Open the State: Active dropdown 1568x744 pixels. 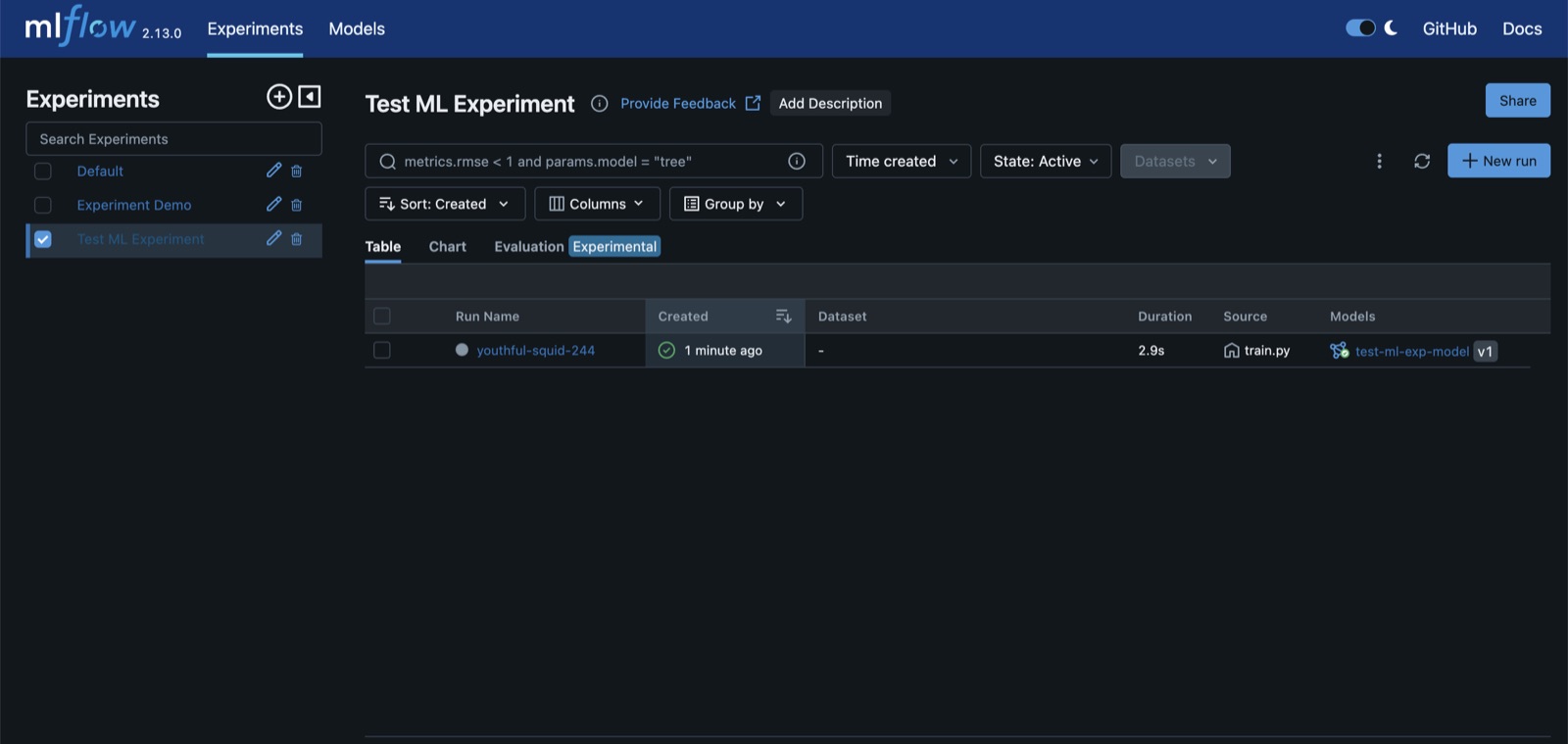pyautogui.click(x=1046, y=161)
